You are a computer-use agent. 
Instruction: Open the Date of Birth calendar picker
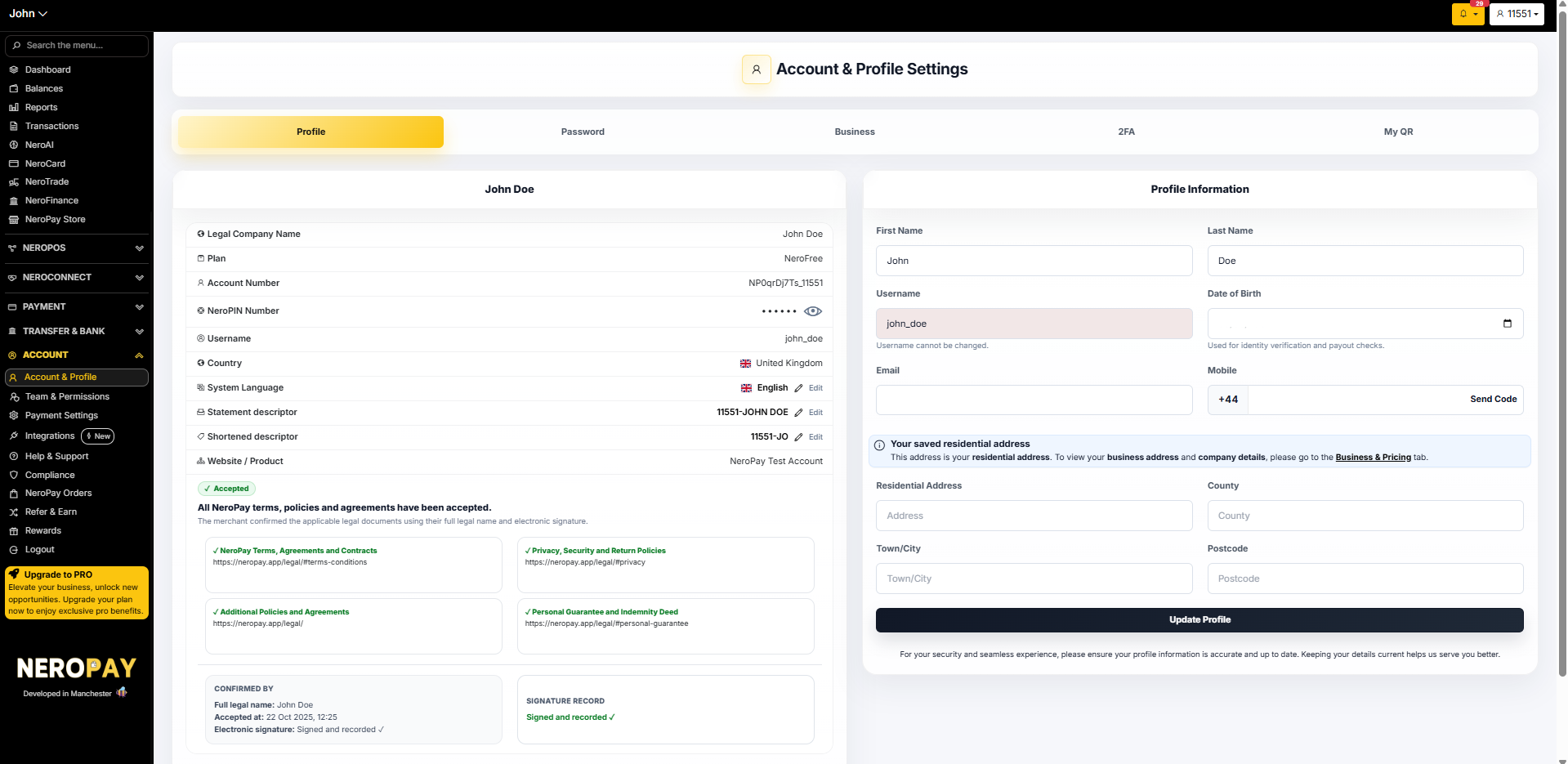coord(1507,324)
